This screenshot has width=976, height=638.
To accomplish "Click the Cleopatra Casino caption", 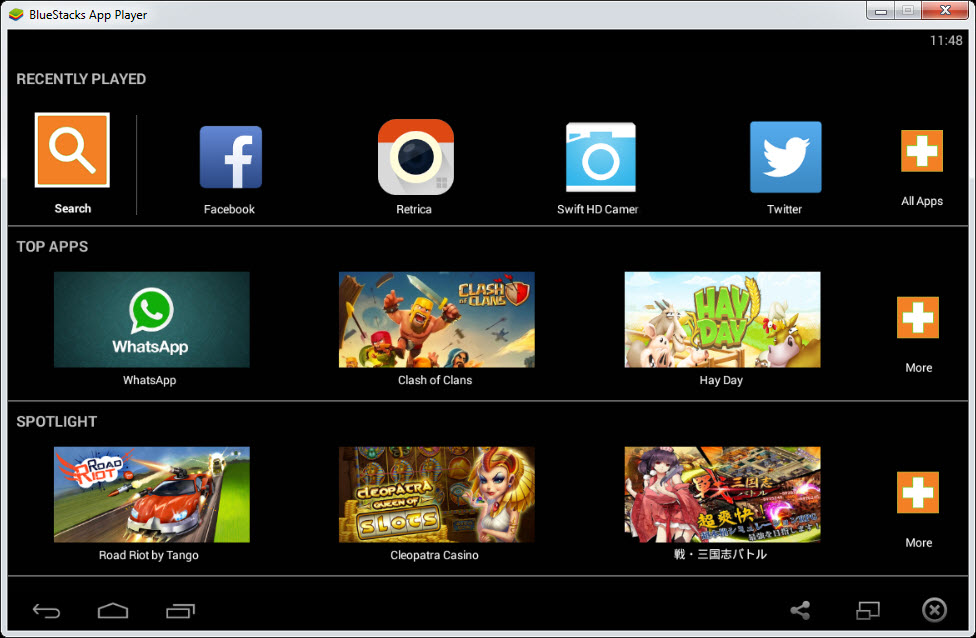I will coord(434,555).
